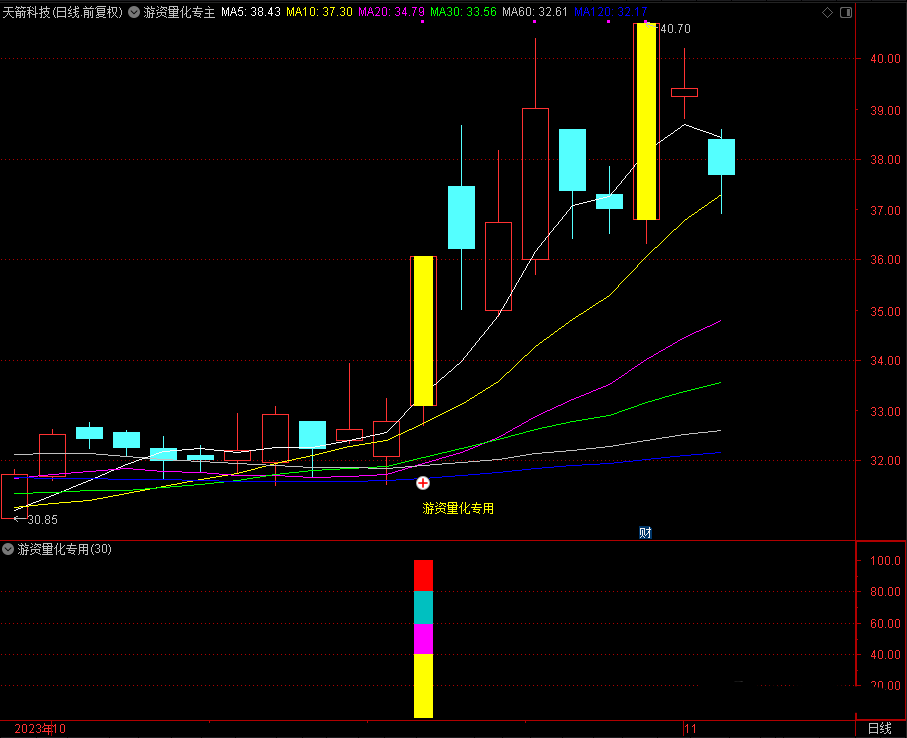Screen dimensions: 907x738
Task: Open the 游资量化专用(30) sub-indicator dropdown
Action: [9, 549]
